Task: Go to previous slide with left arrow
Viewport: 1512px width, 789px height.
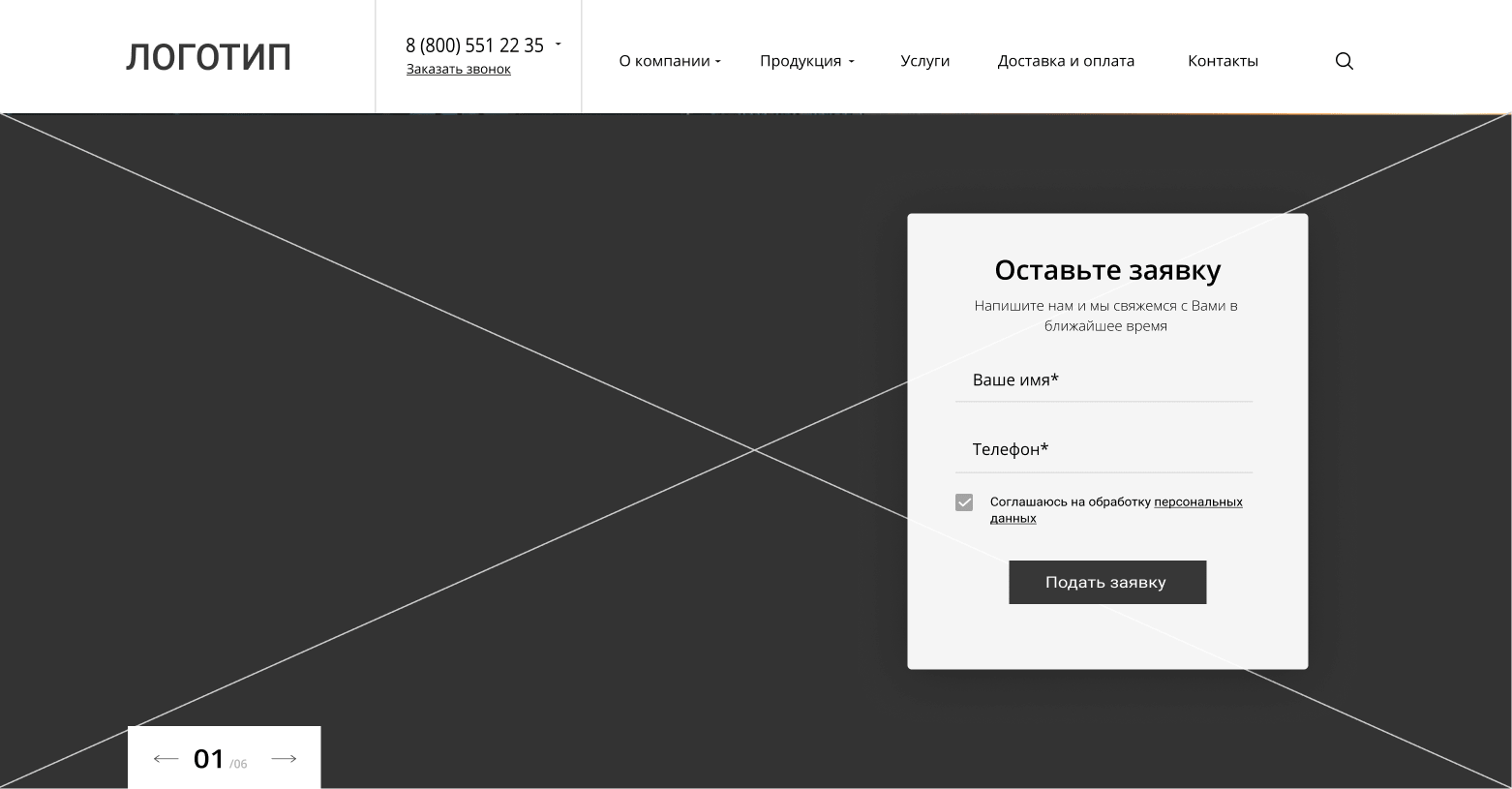Action: click(166, 759)
